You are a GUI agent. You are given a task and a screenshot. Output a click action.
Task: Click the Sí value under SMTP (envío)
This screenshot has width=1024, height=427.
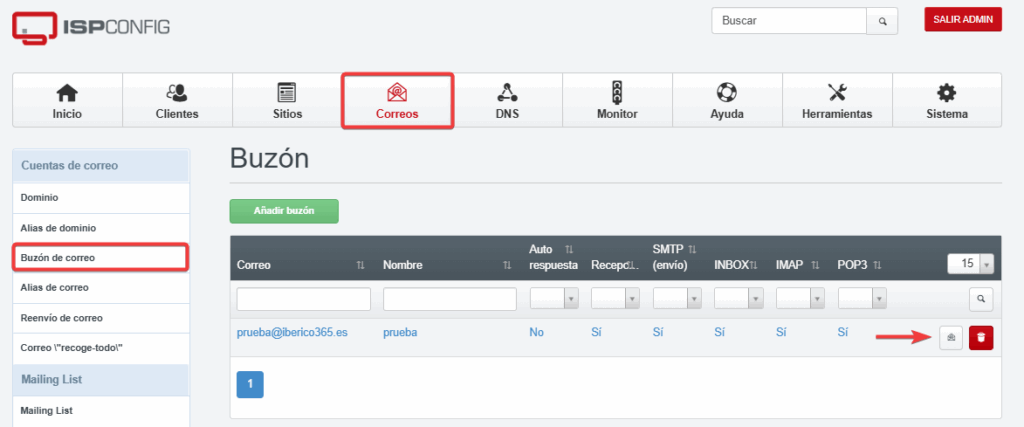click(x=658, y=332)
